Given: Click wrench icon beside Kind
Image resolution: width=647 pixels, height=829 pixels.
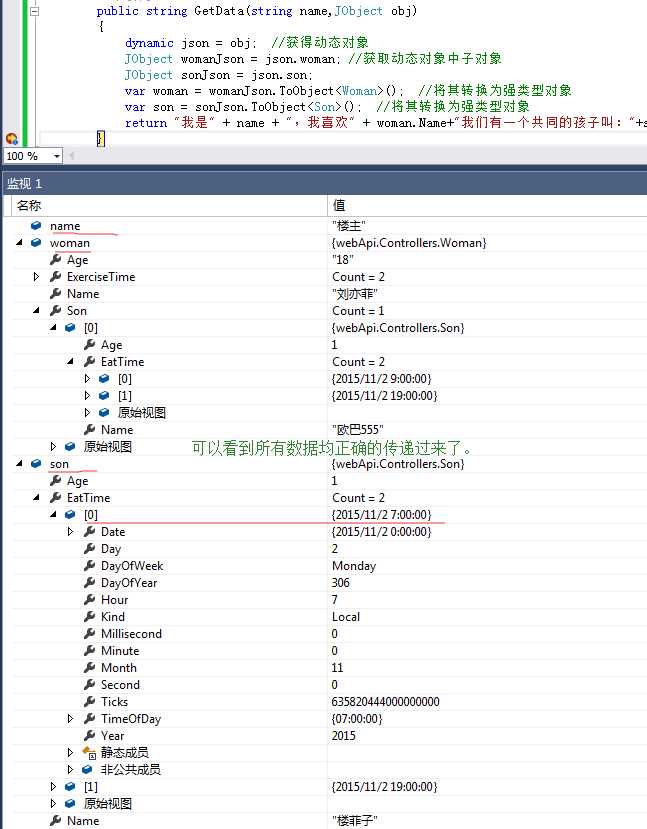Looking at the screenshot, I should 89,616.
